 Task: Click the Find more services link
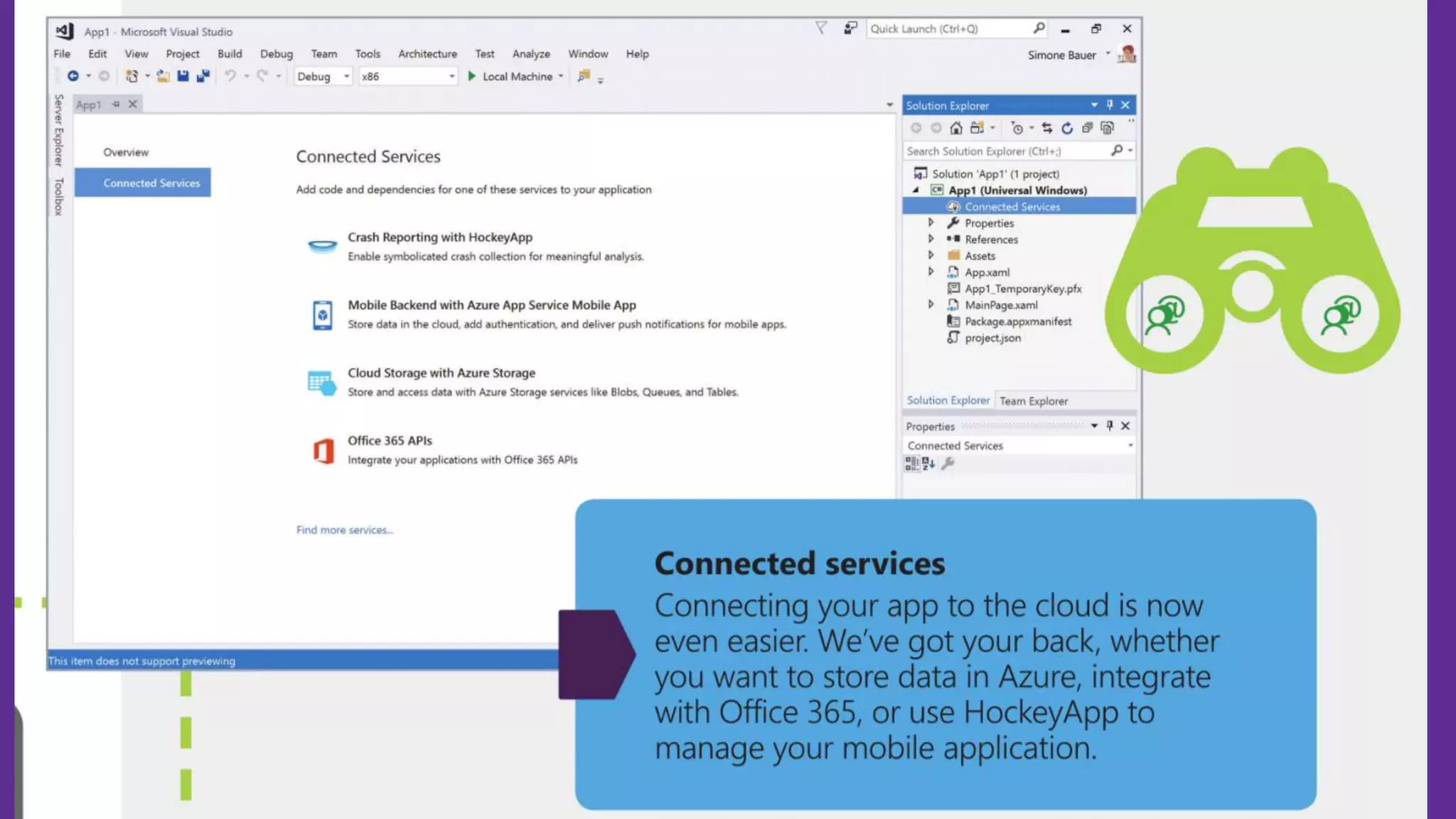tap(344, 530)
